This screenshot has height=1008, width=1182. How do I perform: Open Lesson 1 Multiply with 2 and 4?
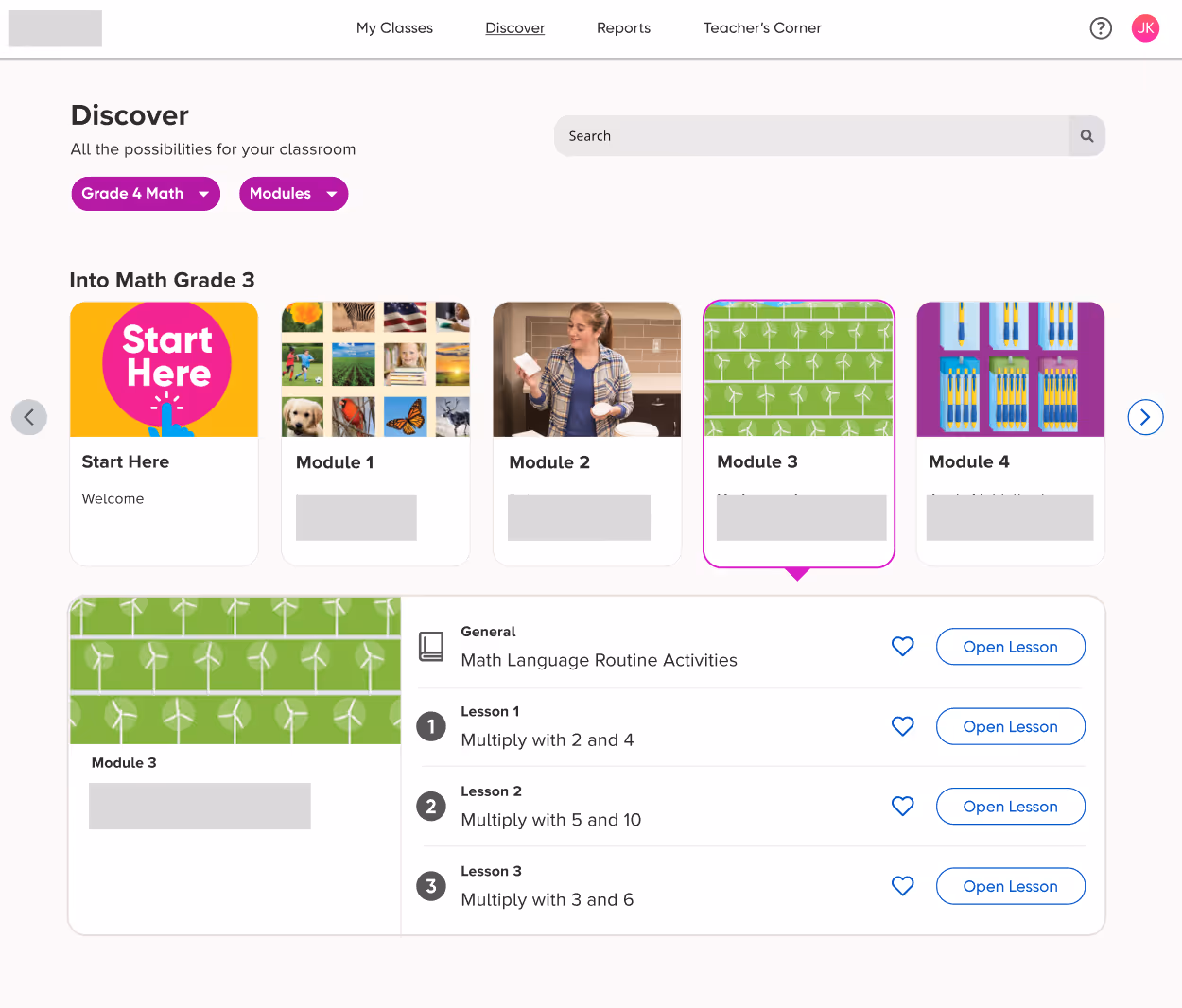[1010, 726]
